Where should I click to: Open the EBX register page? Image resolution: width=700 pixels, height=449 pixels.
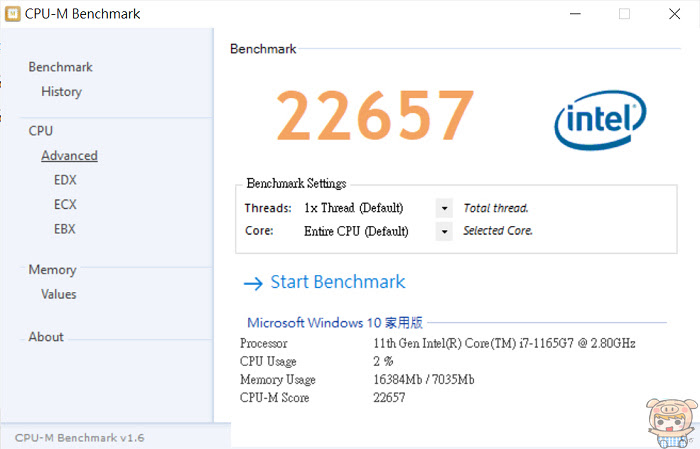click(x=65, y=229)
